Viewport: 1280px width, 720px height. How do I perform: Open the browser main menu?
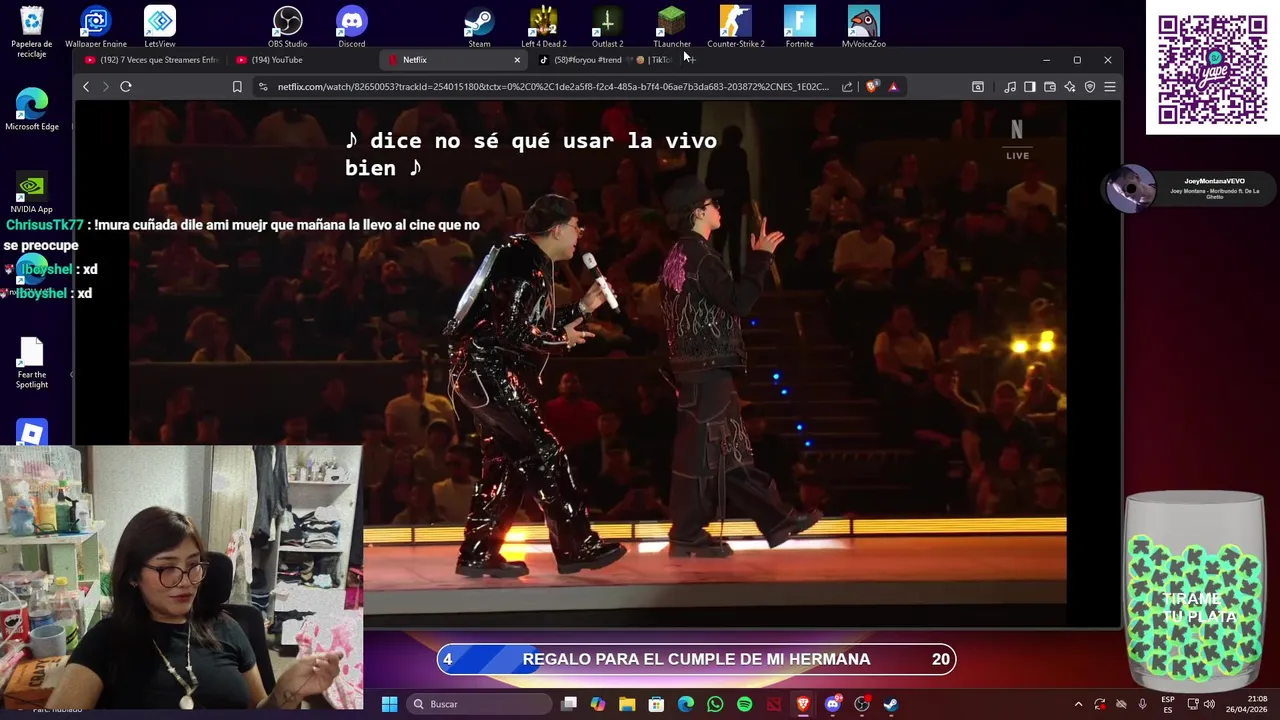click(1110, 87)
